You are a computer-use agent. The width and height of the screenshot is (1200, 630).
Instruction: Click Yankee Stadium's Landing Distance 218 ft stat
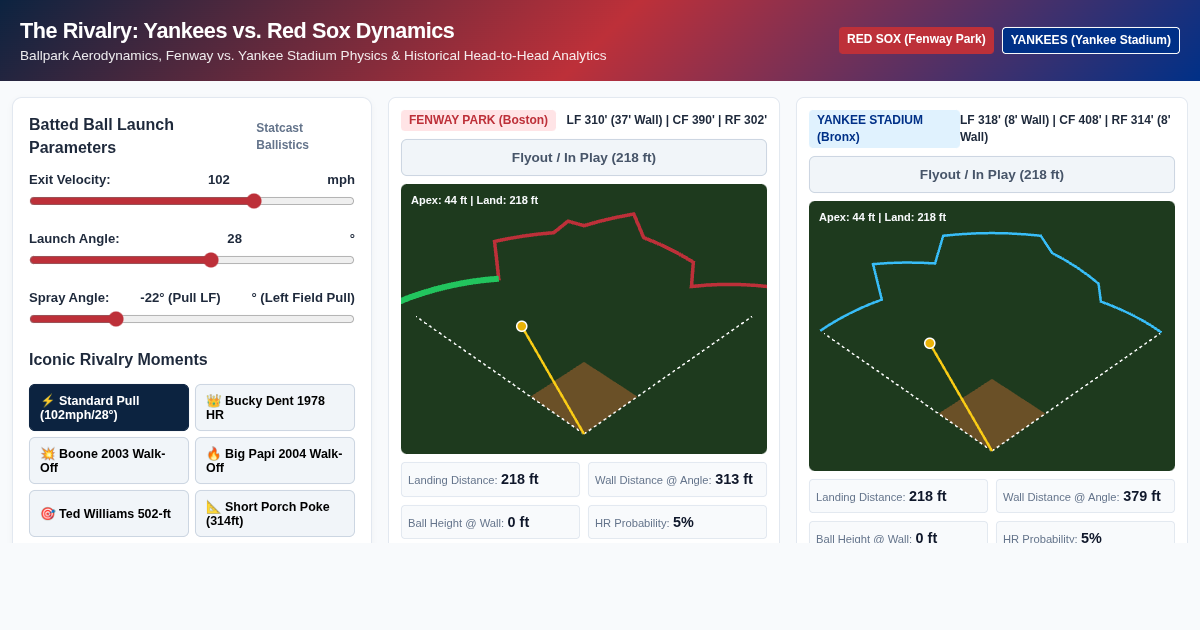pyautogui.click(x=898, y=497)
